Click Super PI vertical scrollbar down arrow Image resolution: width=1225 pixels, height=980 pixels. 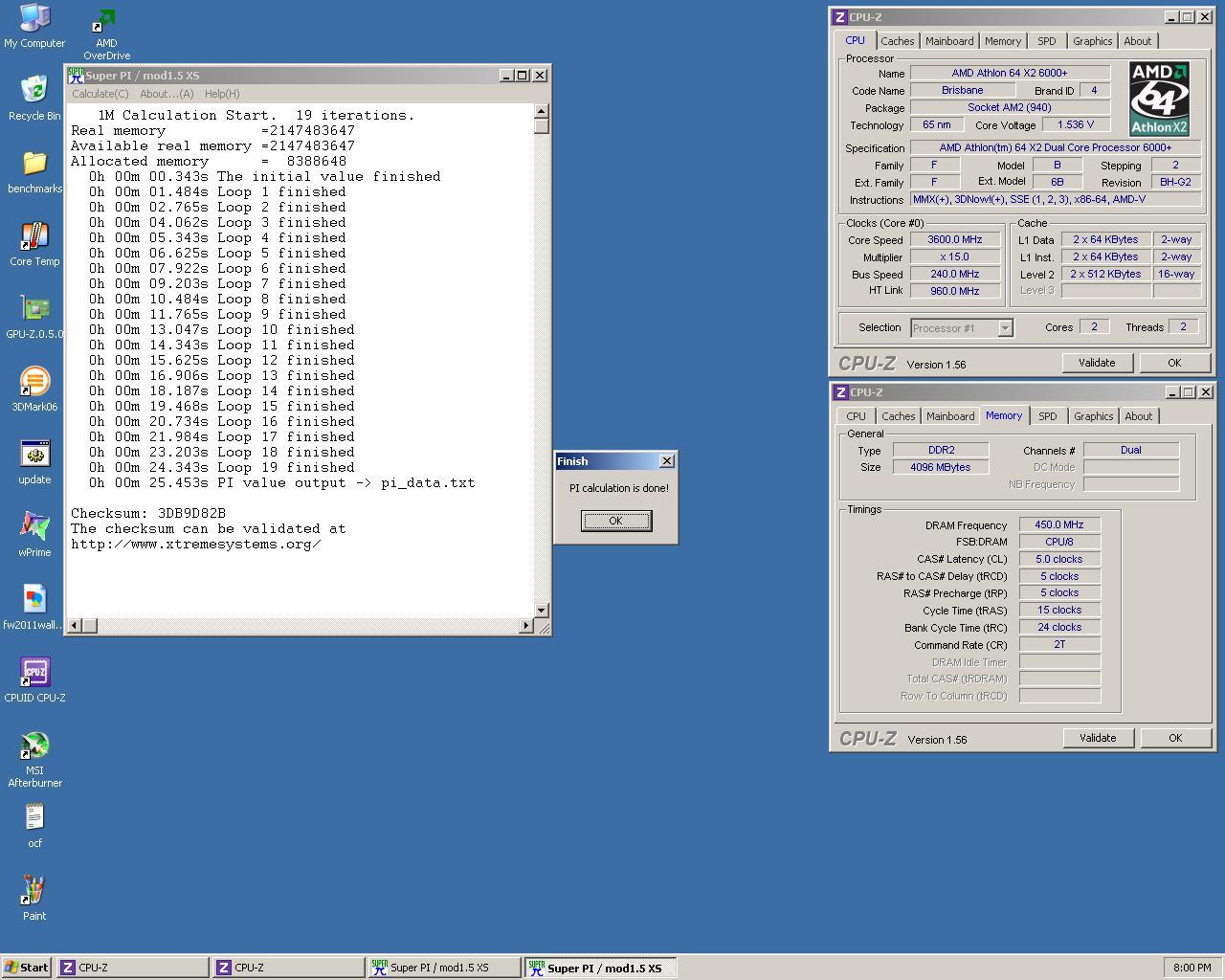pos(542,610)
